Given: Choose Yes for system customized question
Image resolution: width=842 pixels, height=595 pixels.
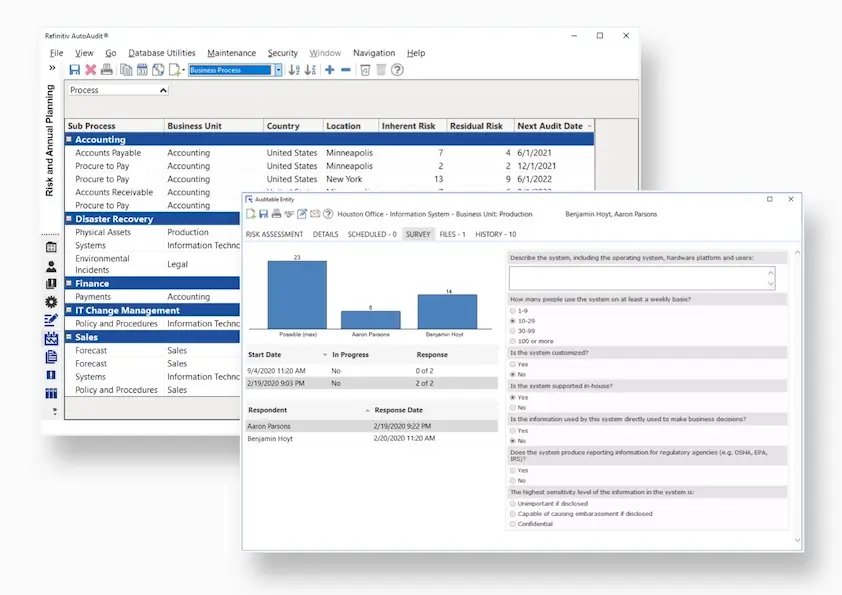Looking at the screenshot, I should coord(513,364).
